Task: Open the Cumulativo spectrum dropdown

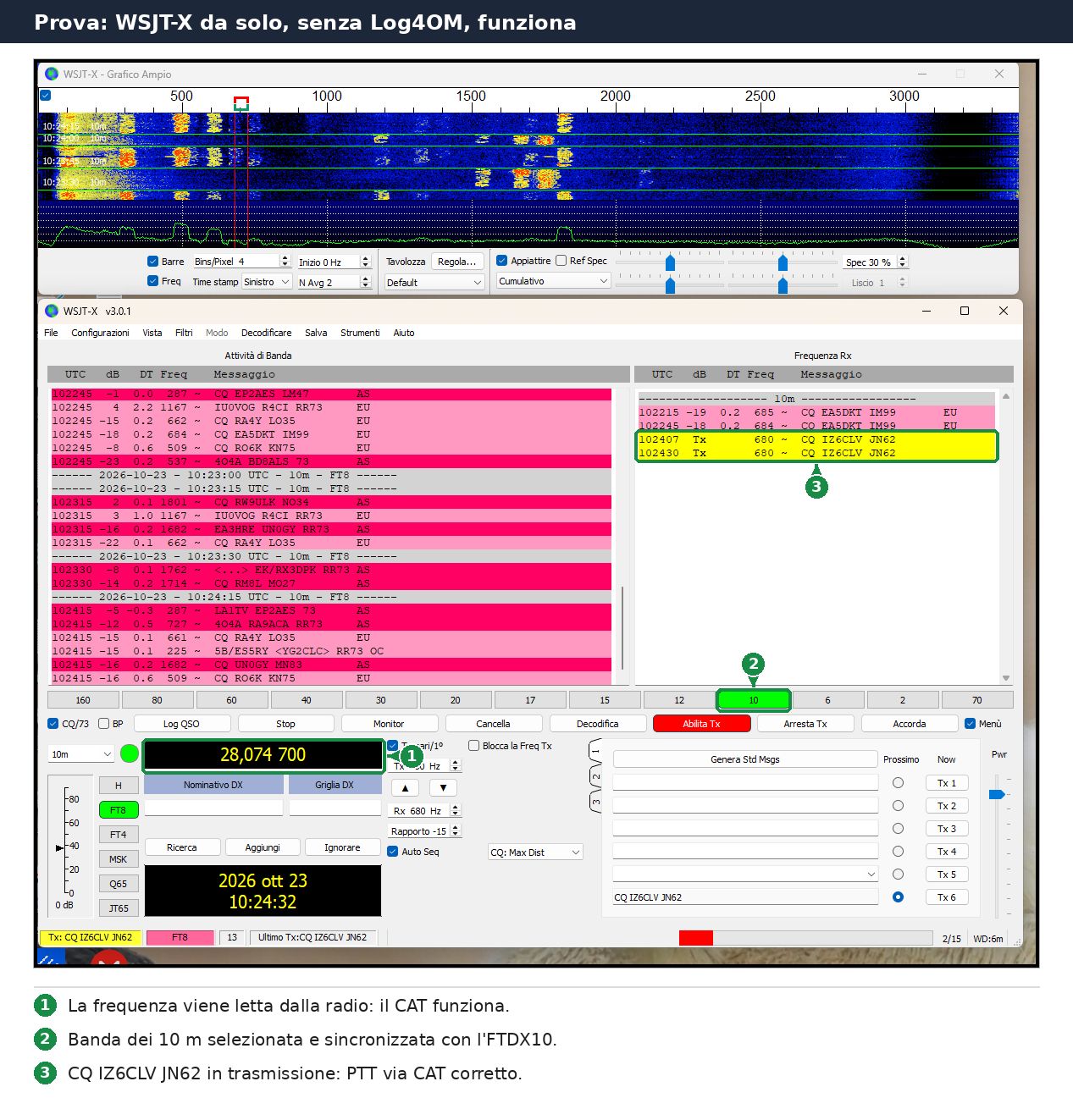Action: [x=554, y=281]
